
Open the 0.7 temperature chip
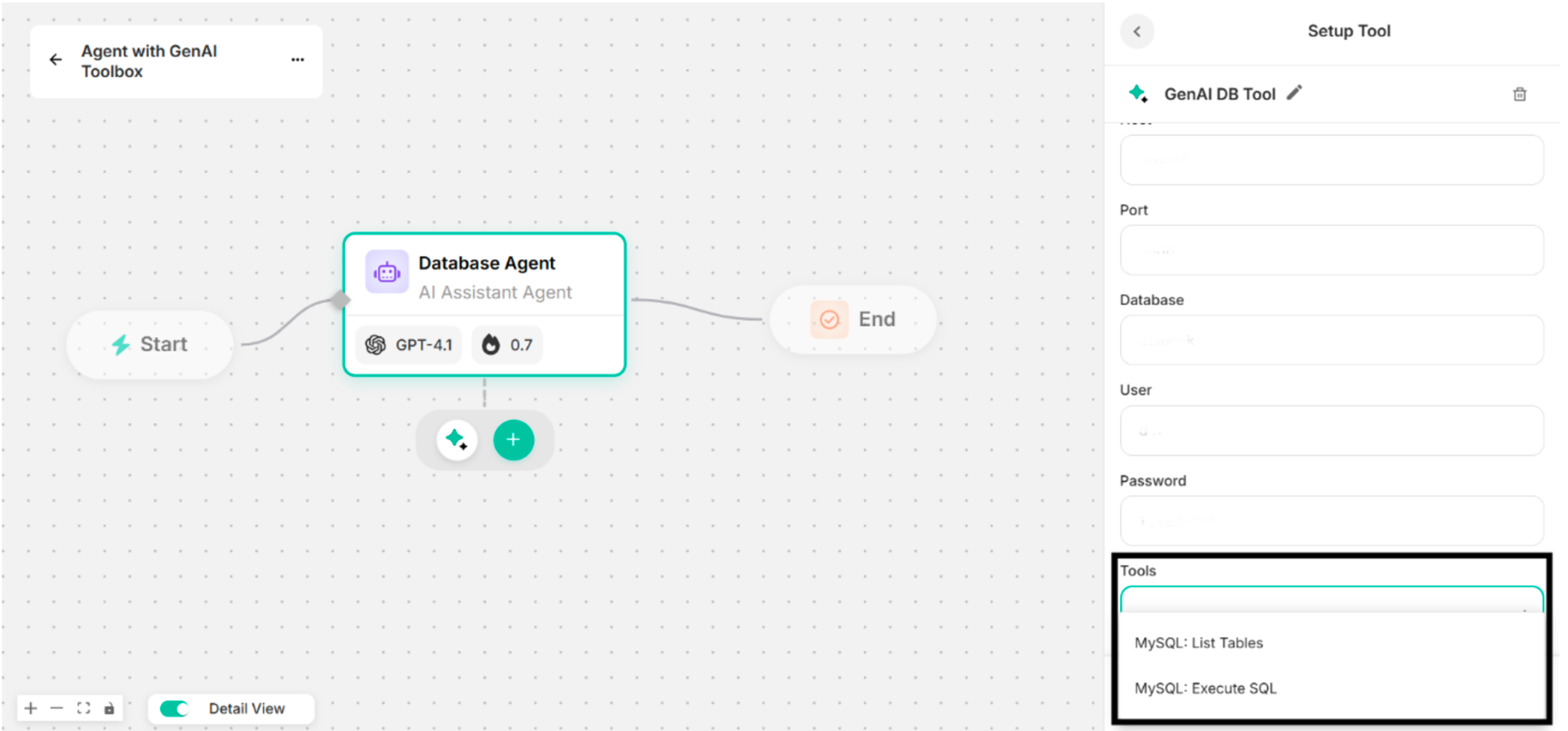click(507, 345)
